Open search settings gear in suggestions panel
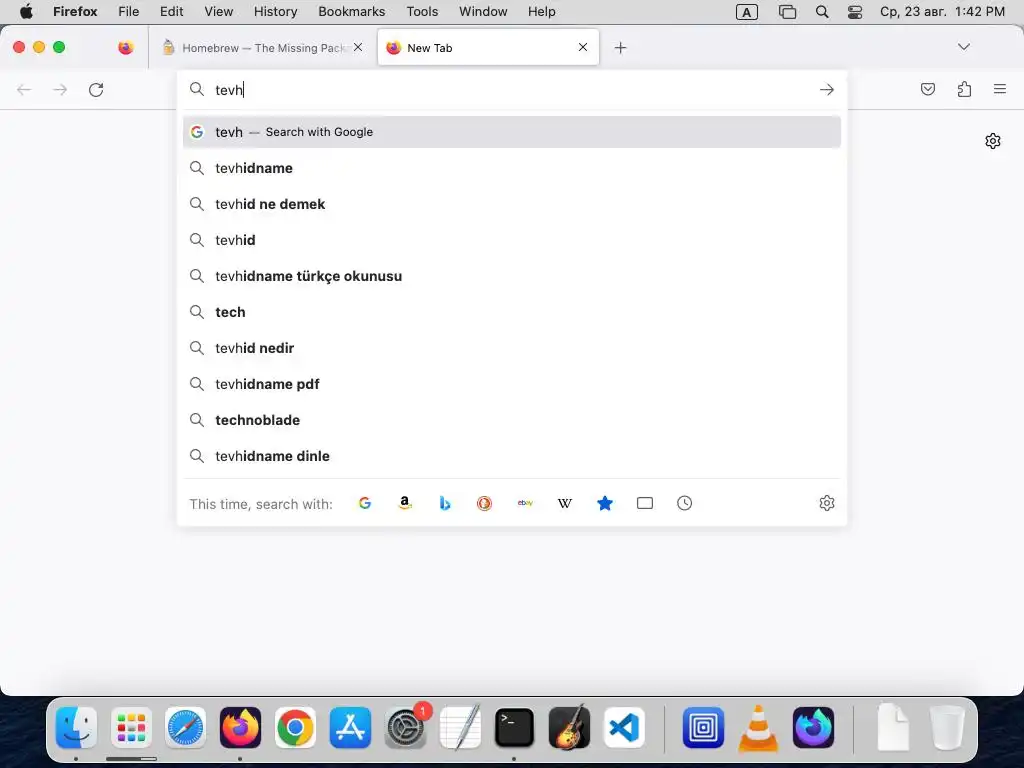 click(x=827, y=503)
